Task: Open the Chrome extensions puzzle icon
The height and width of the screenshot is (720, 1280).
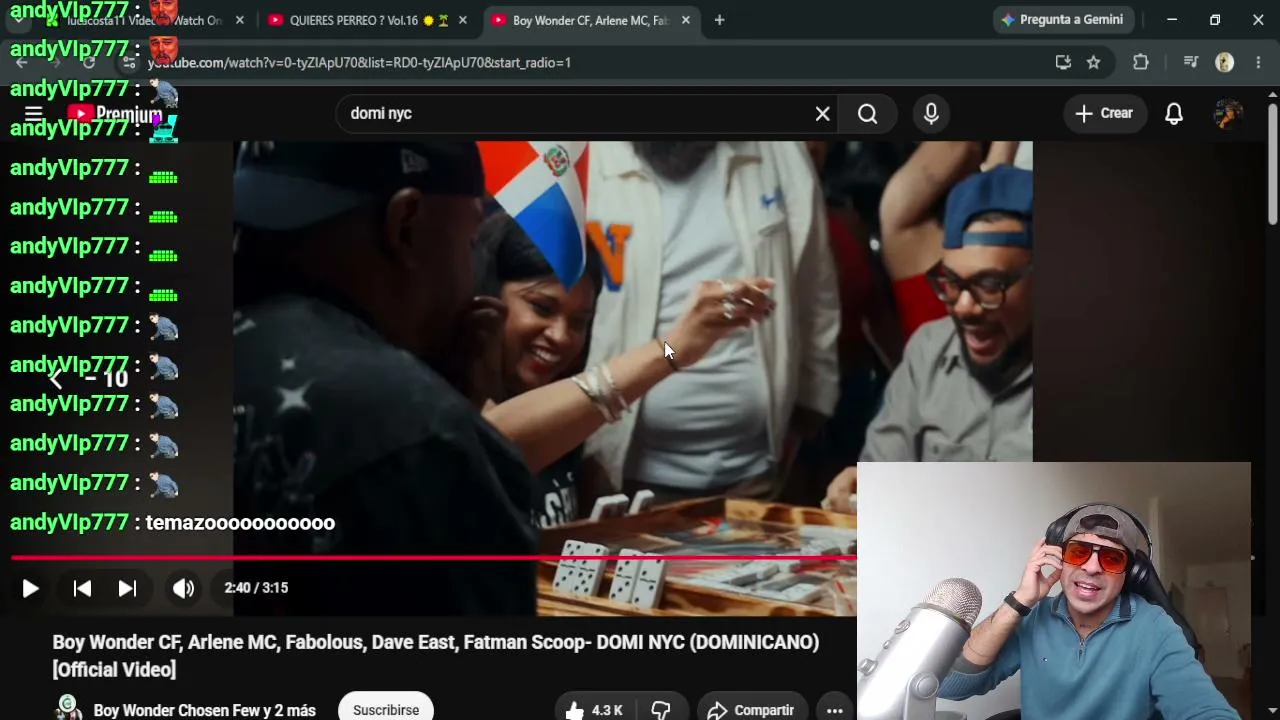Action: pos(1141,62)
